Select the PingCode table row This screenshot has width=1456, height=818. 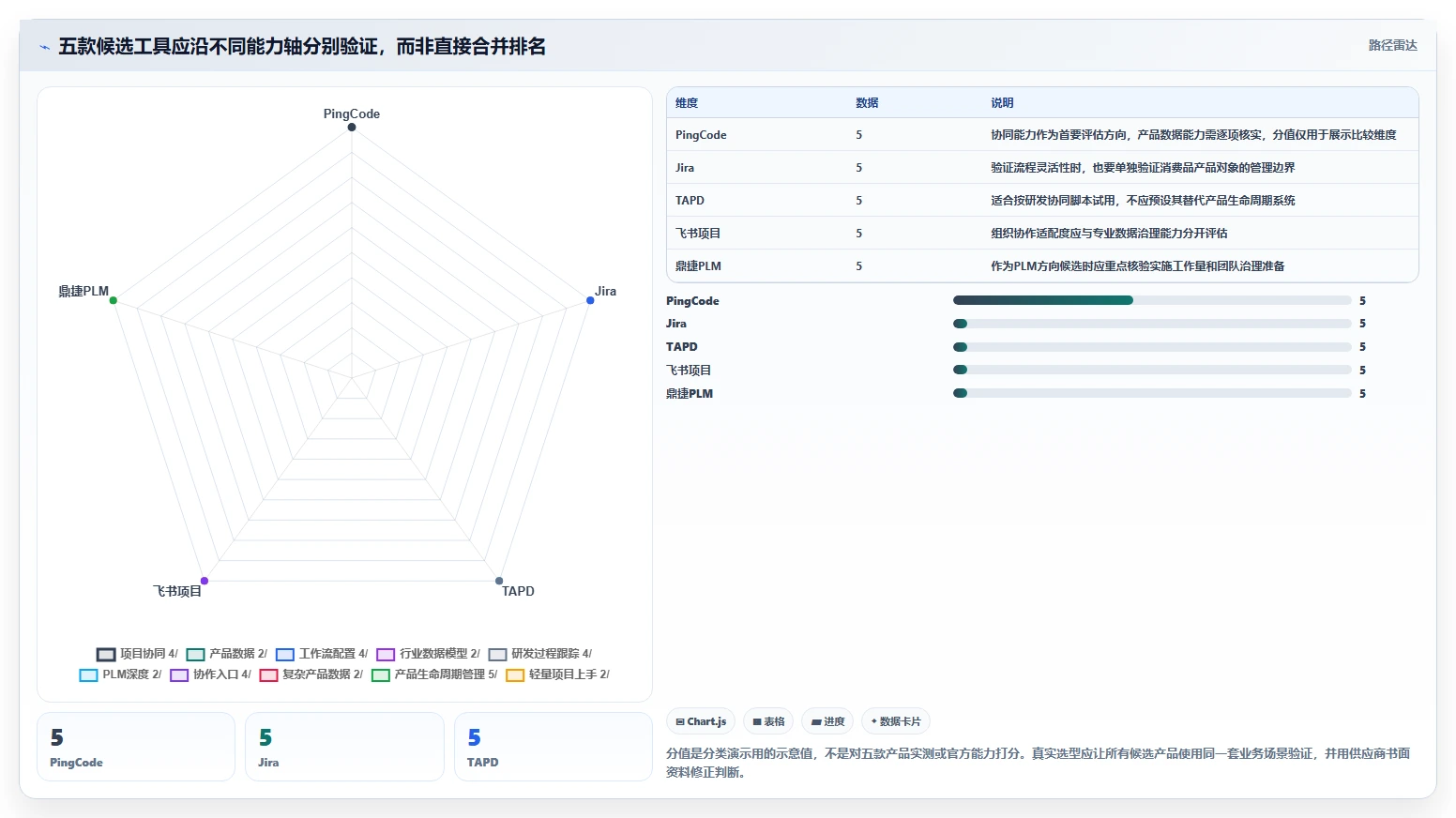1042,135
